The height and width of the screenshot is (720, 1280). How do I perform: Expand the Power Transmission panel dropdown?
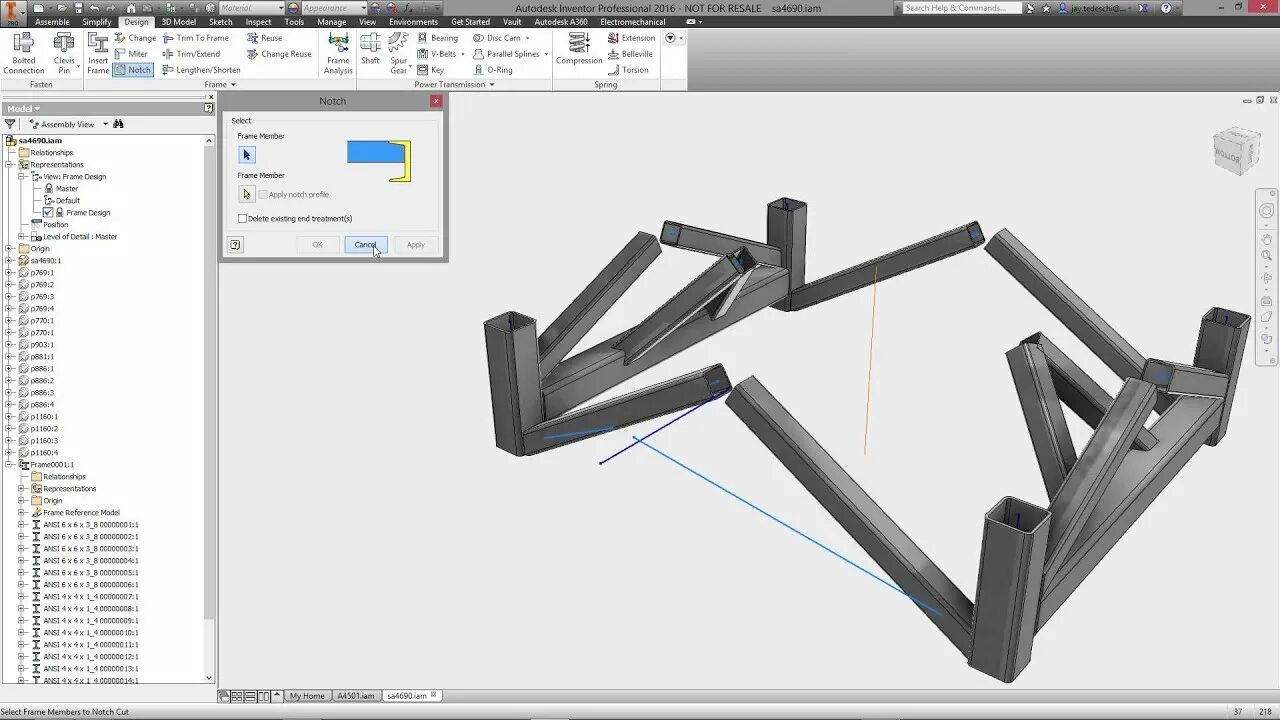point(454,85)
